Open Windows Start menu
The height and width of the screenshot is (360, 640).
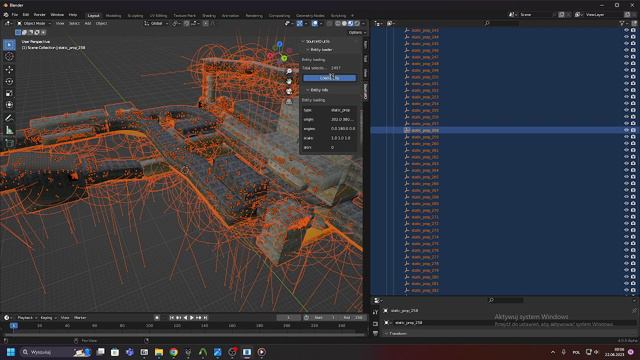coord(11,352)
